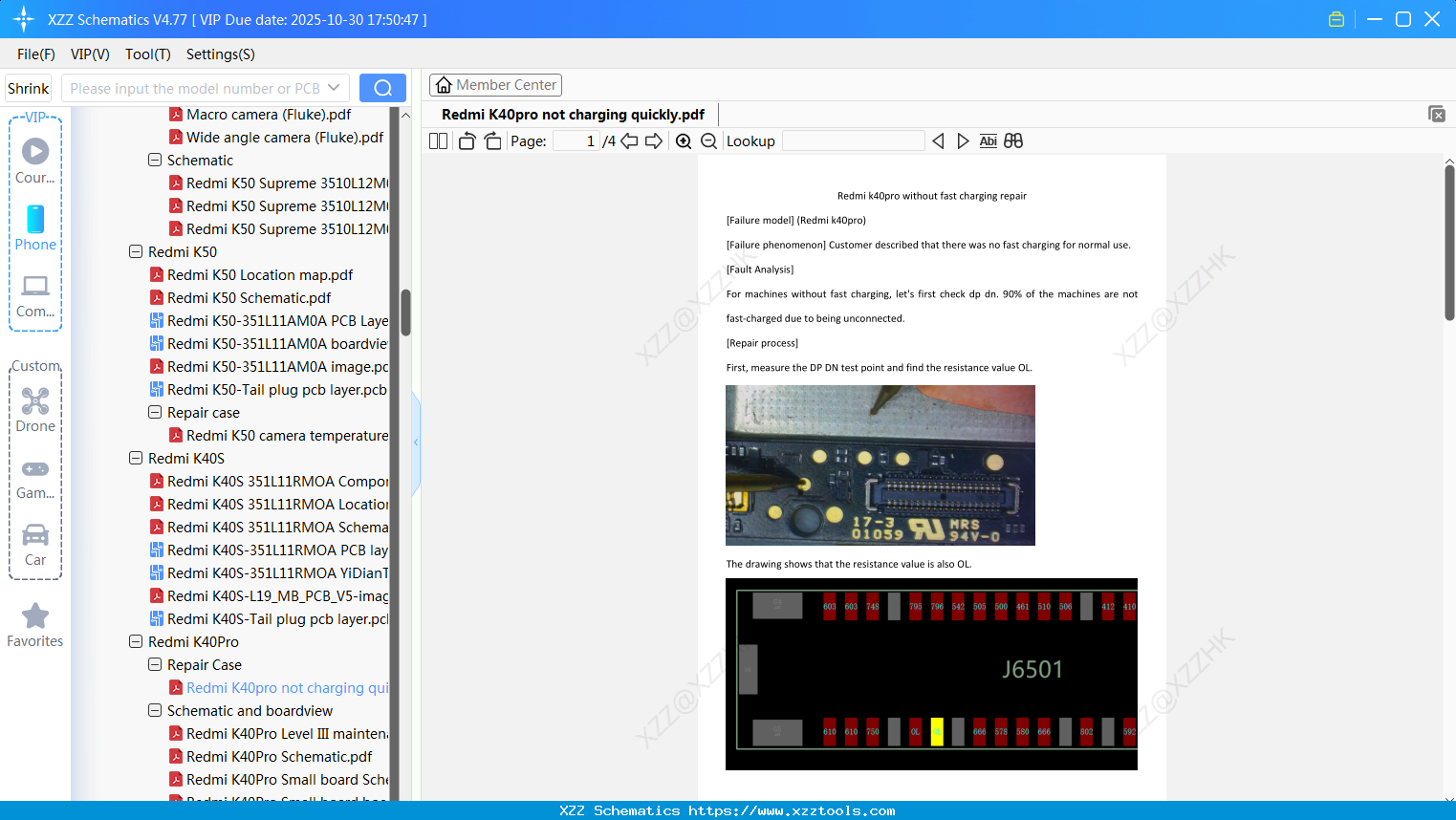Open the model number dropdown arrow
The width and height of the screenshot is (1456, 820).
pyautogui.click(x=334, y=88)
